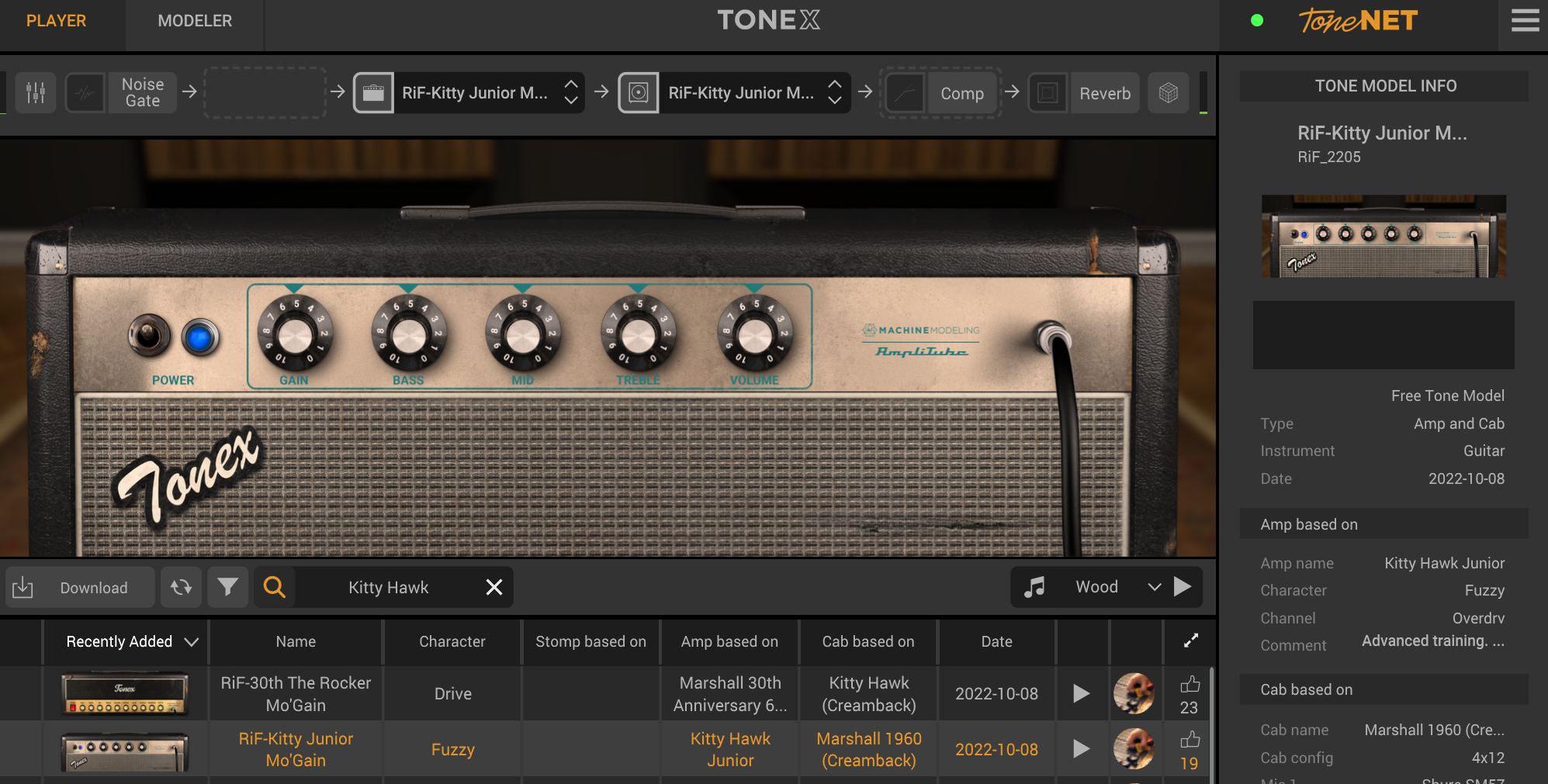Switch to the PLAYER tab
The image size is (1548, 784).
click(56, 21)
